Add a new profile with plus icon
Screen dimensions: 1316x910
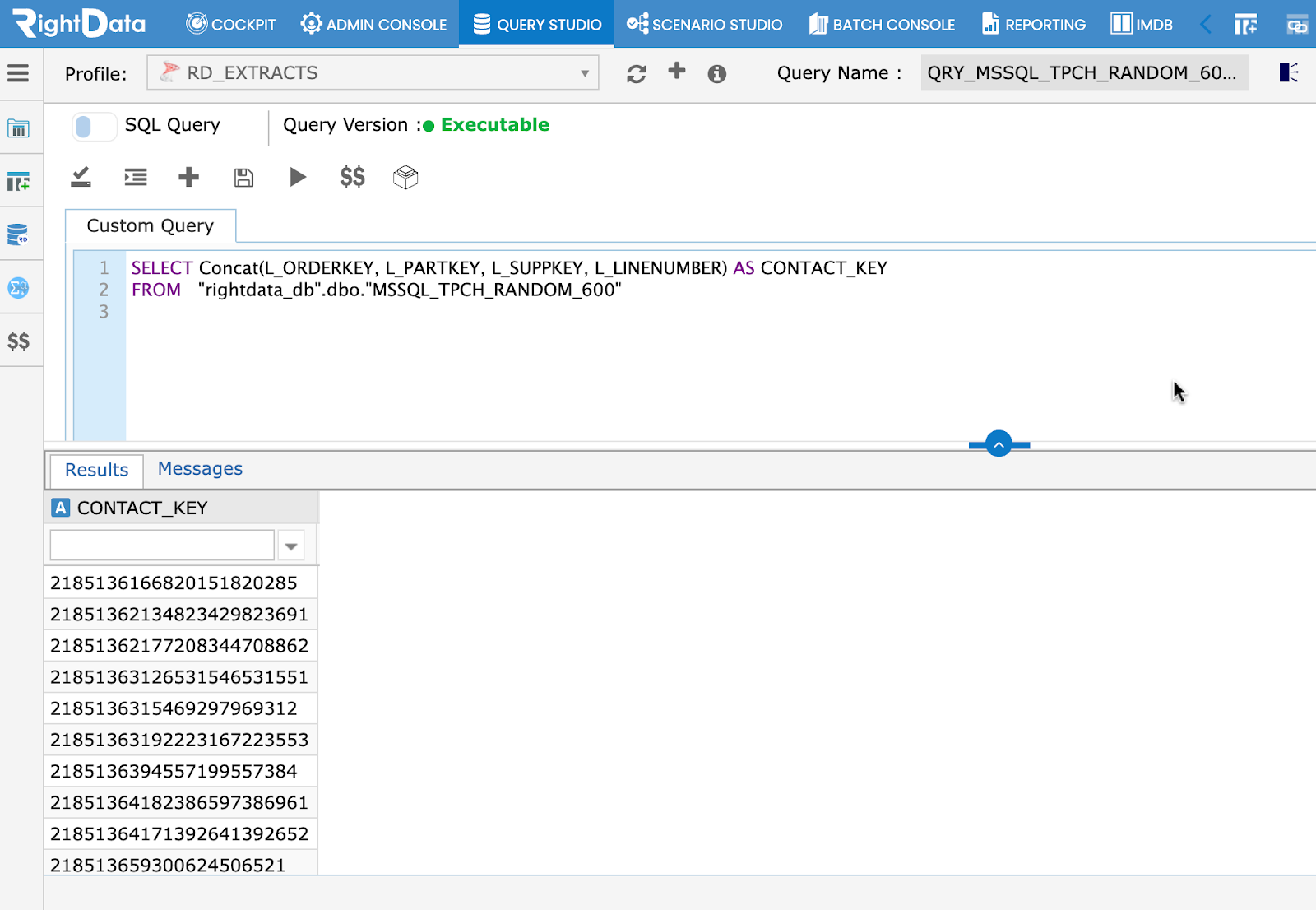[x=677, y=71]
